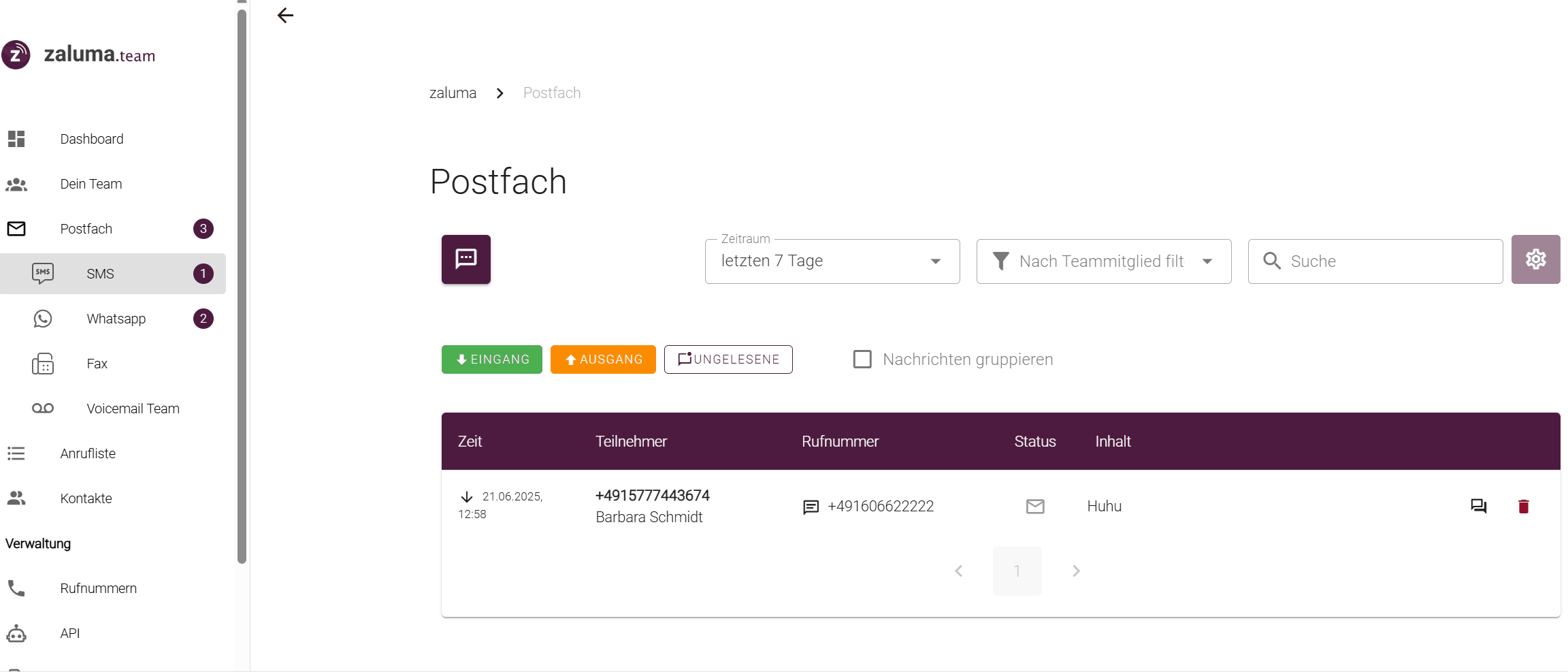Select Postfach in the sidebar
Screen dimensions: 1568x672
[x=113, y=229]
